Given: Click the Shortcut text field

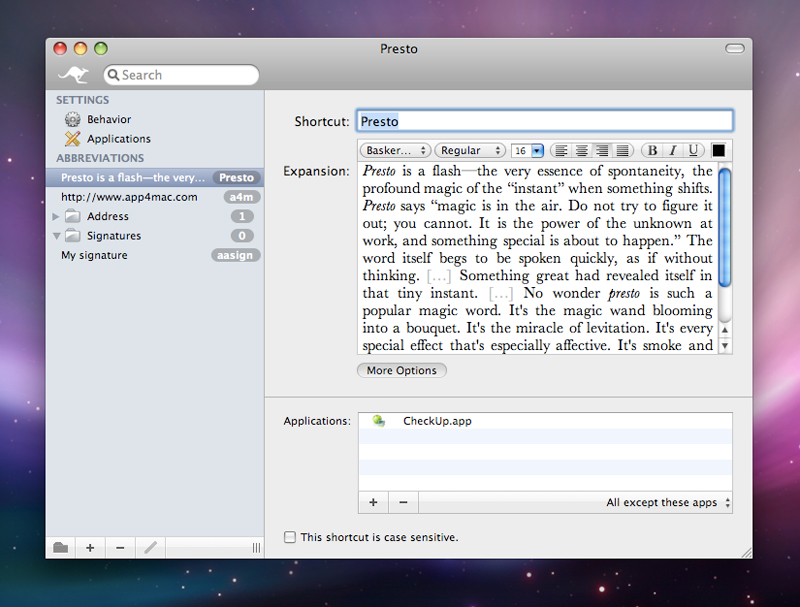Looking at the screenshot, I should [545, 121].
